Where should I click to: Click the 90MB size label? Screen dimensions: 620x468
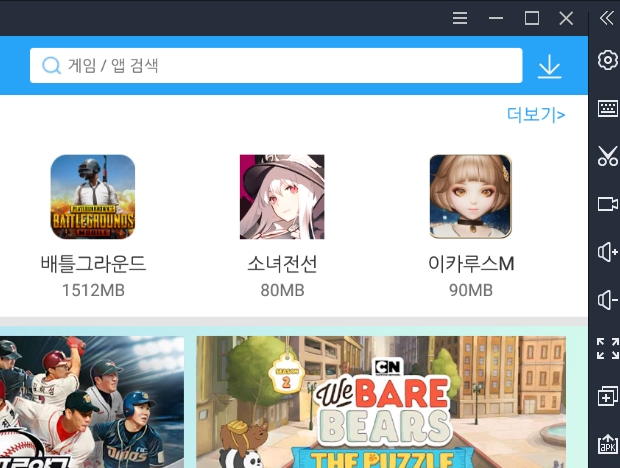471,291
